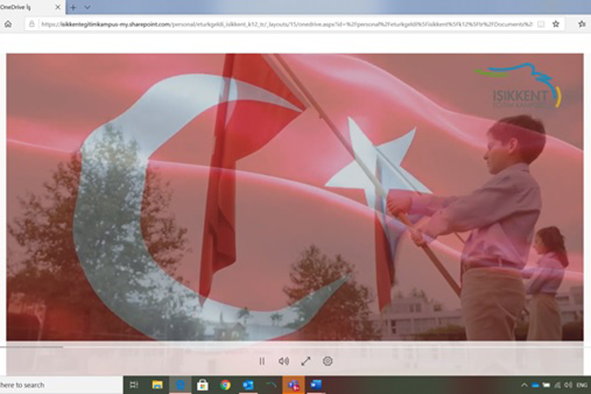The height and width of the screenshot is (394, 591).
Task: Pause the playing video
Action: 262,361
